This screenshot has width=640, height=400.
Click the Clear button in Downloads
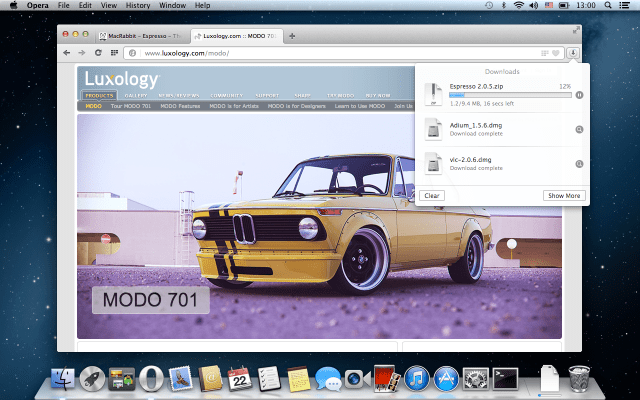[x=430, y=195]
